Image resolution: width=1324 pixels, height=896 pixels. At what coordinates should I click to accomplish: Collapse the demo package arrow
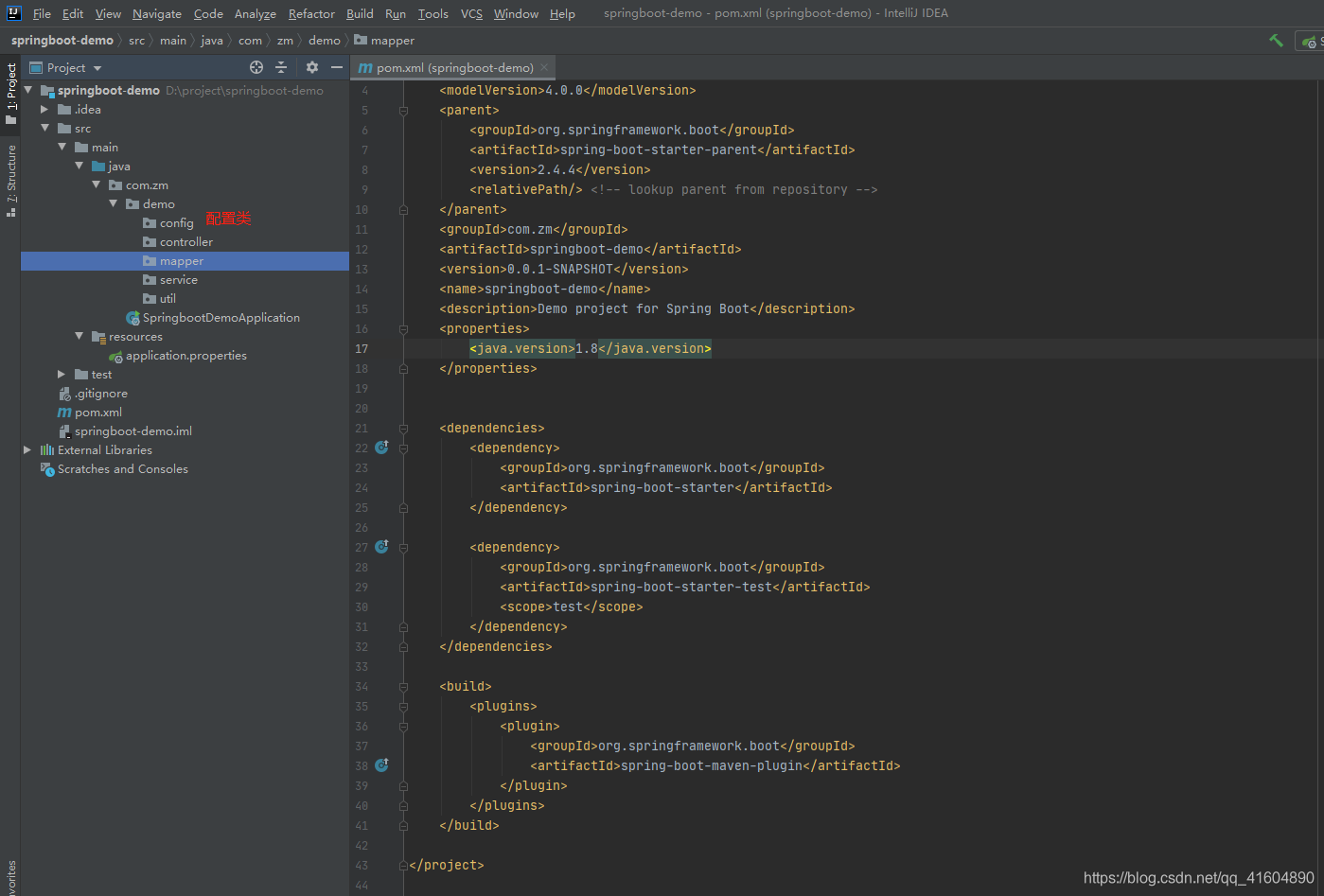(114, 204)
